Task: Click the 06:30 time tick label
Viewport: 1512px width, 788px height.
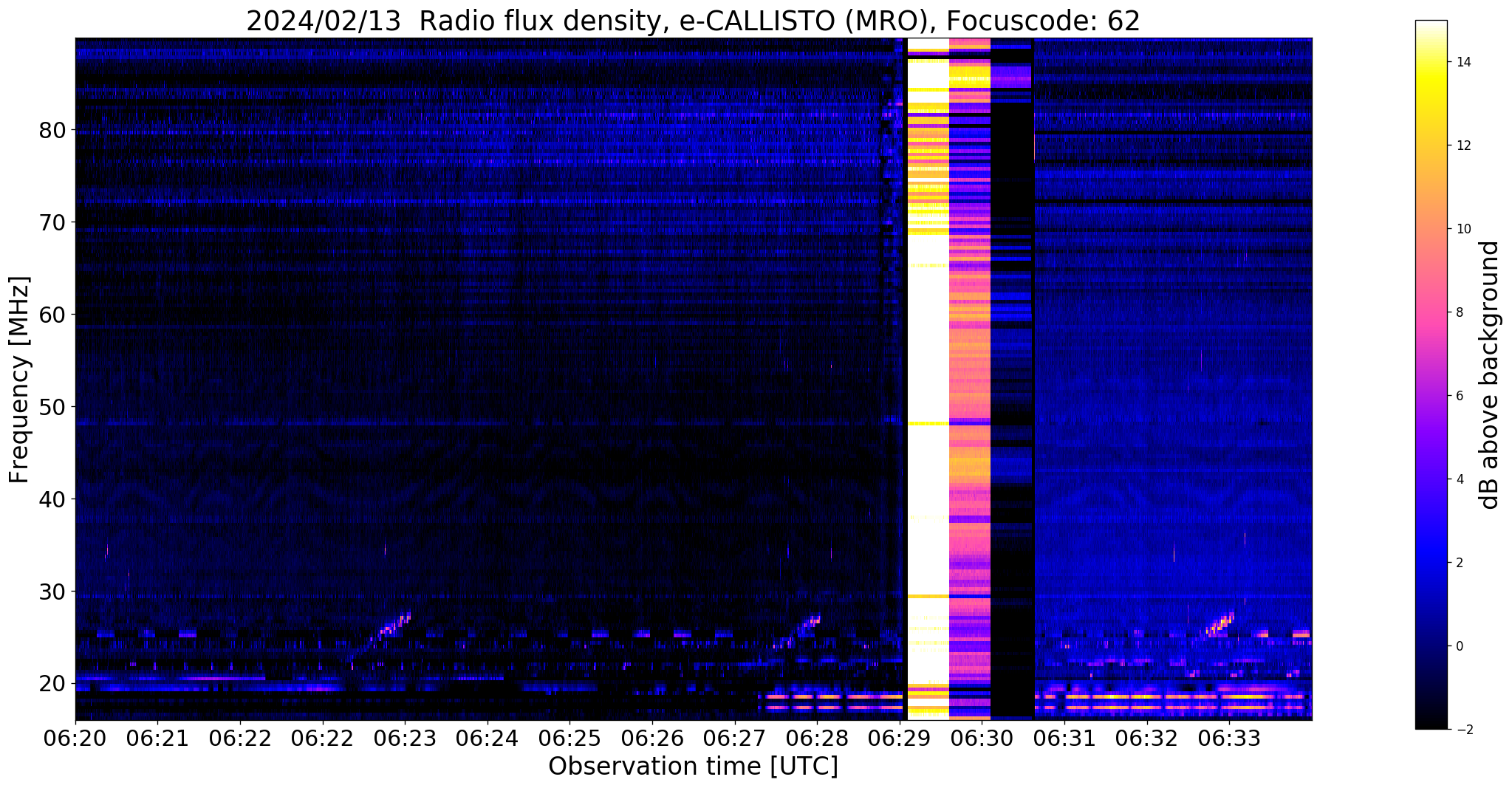Action: tap(981, 738)
